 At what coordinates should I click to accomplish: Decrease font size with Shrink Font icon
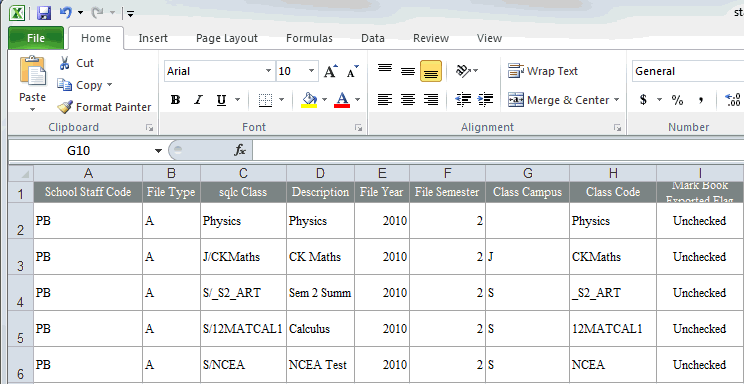tap(353, 71)
